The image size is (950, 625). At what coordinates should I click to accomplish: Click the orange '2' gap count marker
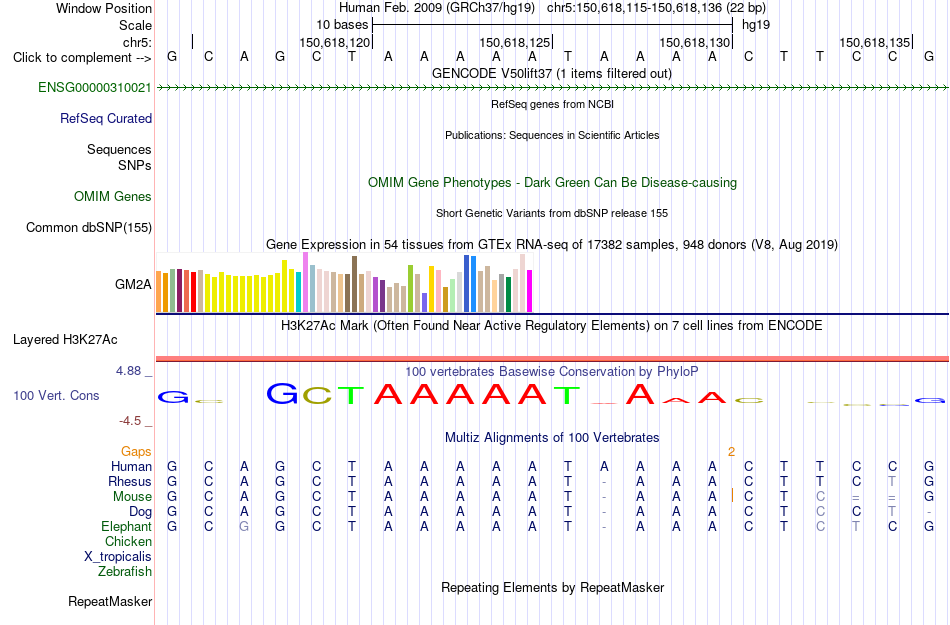click(x=731, y=452)
